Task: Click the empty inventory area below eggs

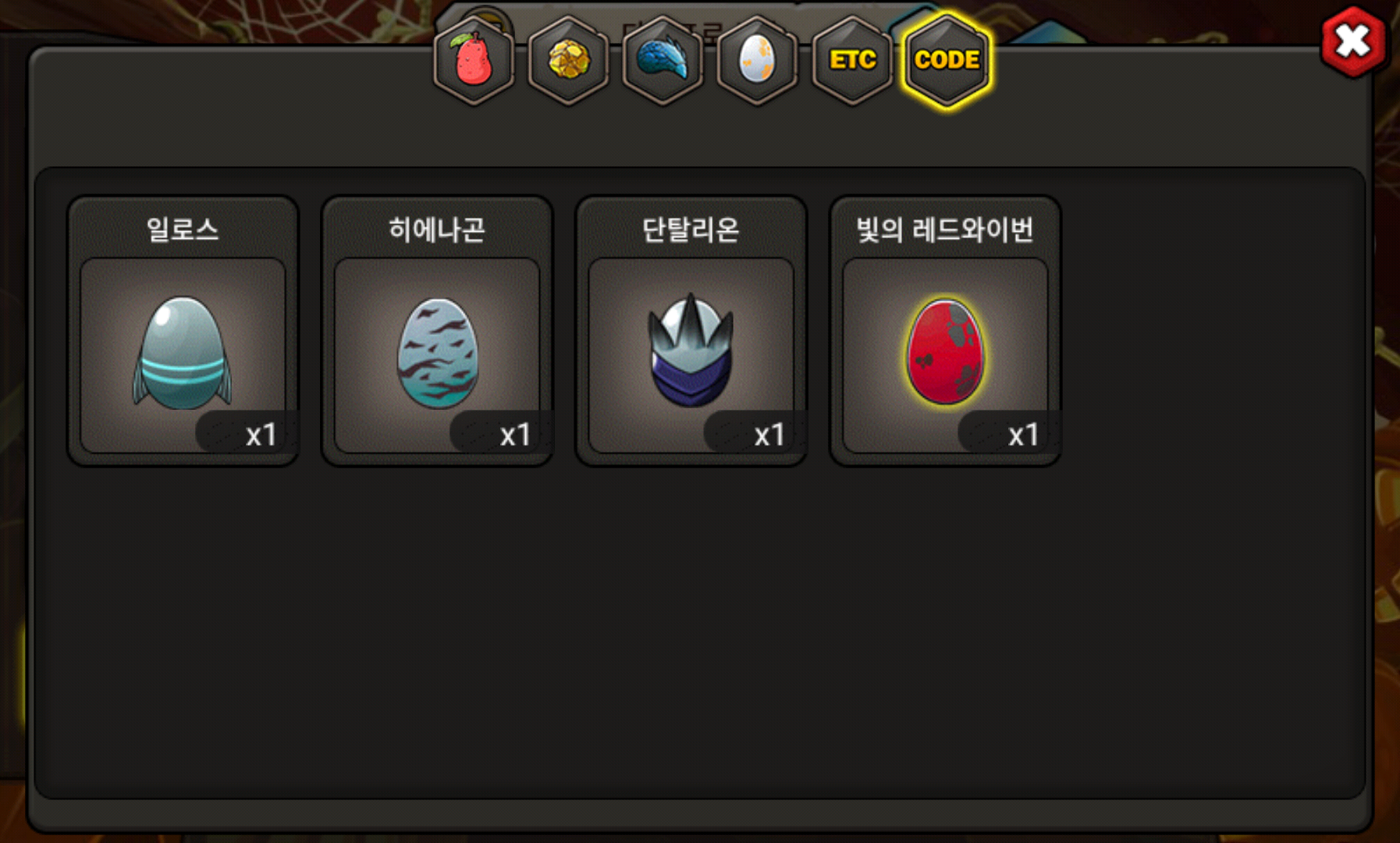Action: (x=699, y=632)
